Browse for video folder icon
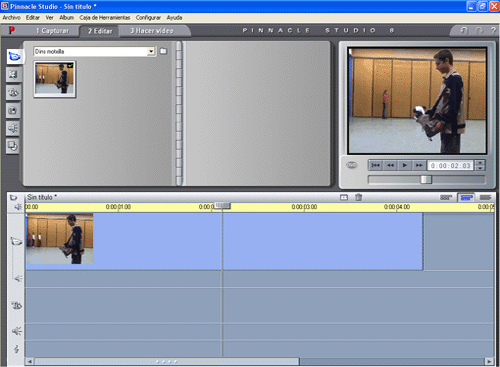Screen dimensions: 500x367 click(x=163, y=51)
